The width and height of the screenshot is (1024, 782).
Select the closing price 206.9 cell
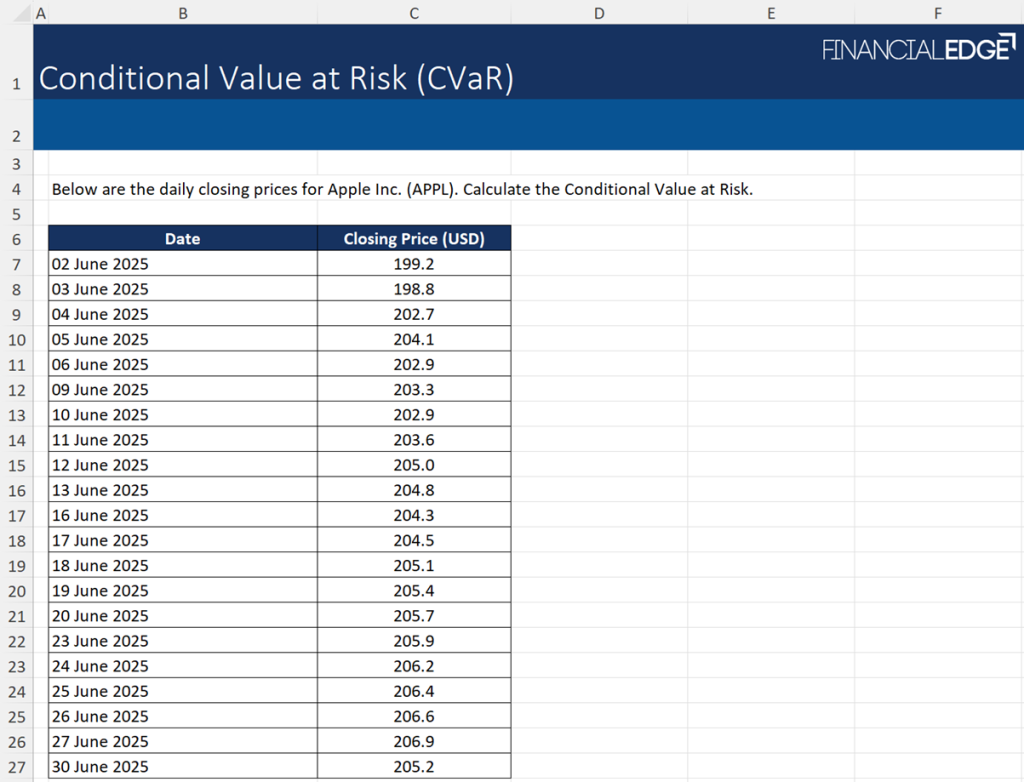tap(413, 741)
